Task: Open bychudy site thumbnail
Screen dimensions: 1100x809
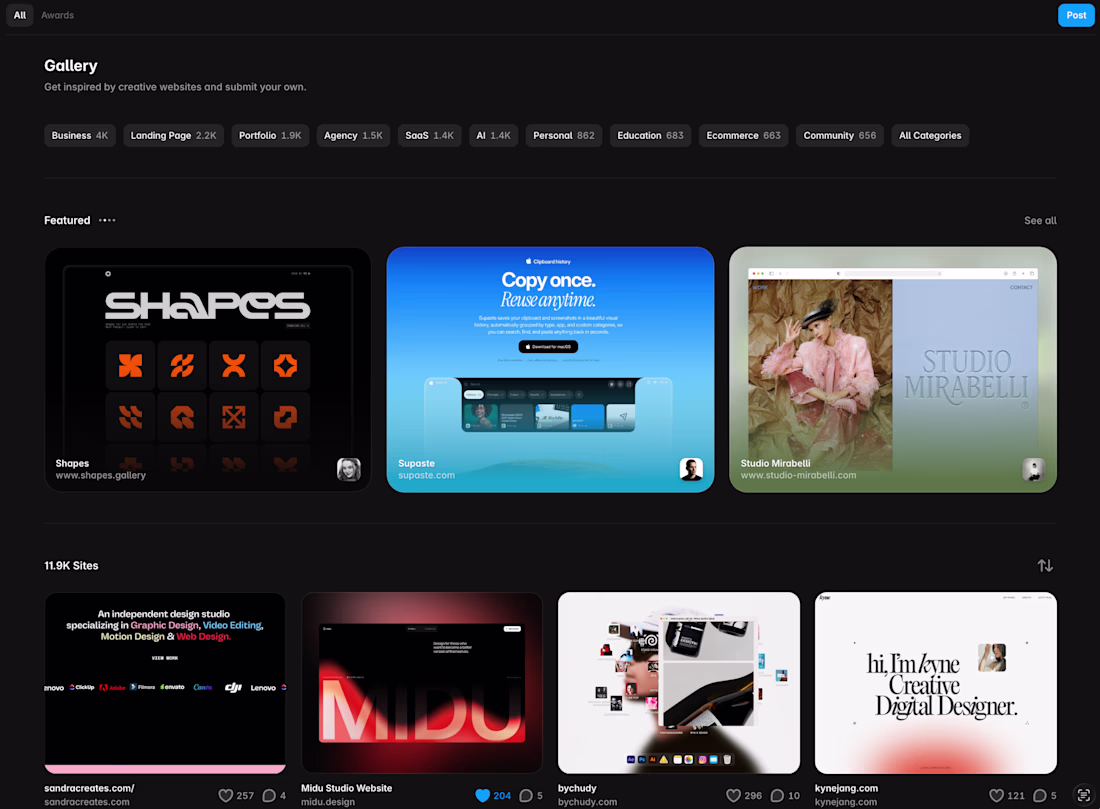Action: [x=678, y=683]
